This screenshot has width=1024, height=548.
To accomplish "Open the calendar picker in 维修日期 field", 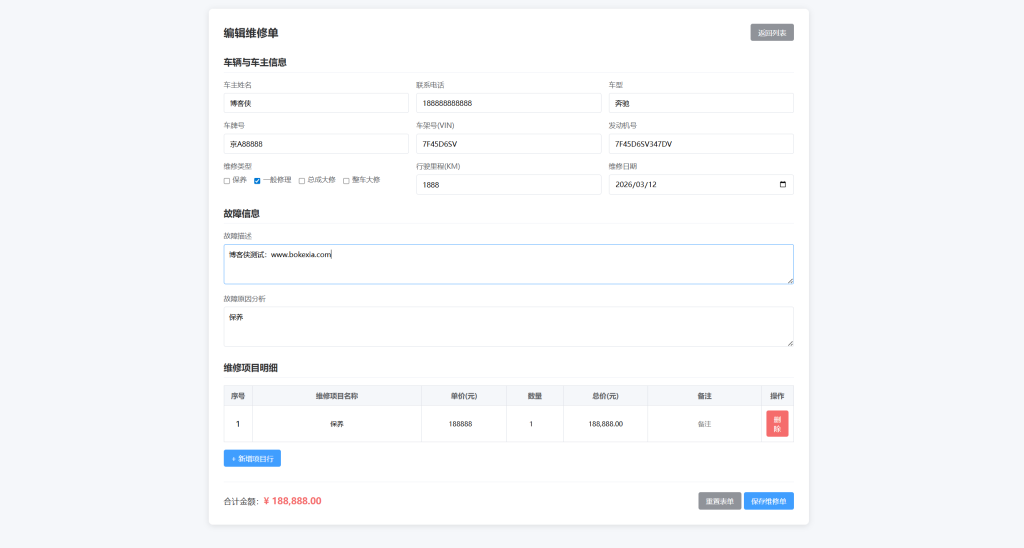I will 782,185.
